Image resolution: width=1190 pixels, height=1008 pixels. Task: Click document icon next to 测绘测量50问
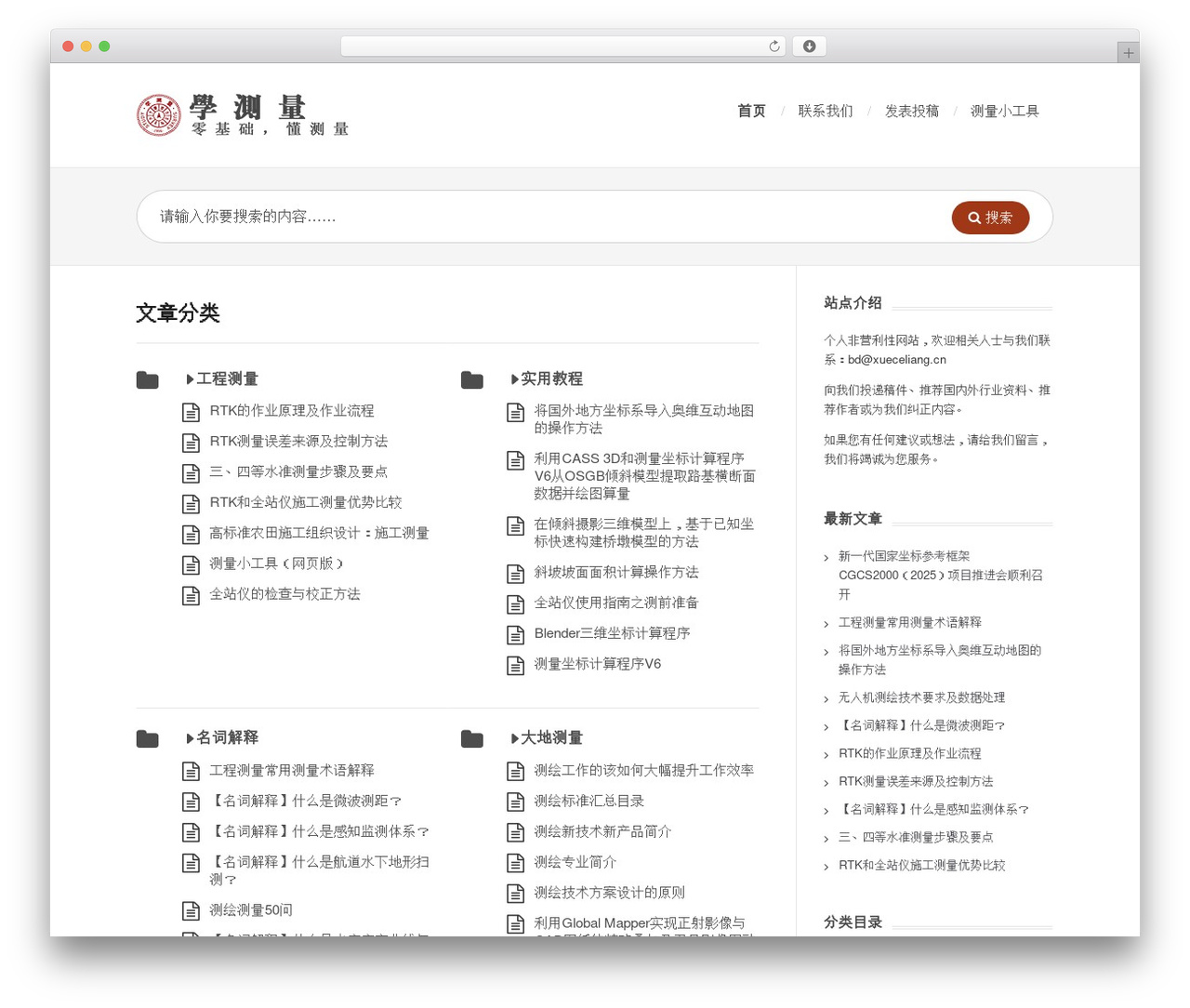[x=191, y=911]
